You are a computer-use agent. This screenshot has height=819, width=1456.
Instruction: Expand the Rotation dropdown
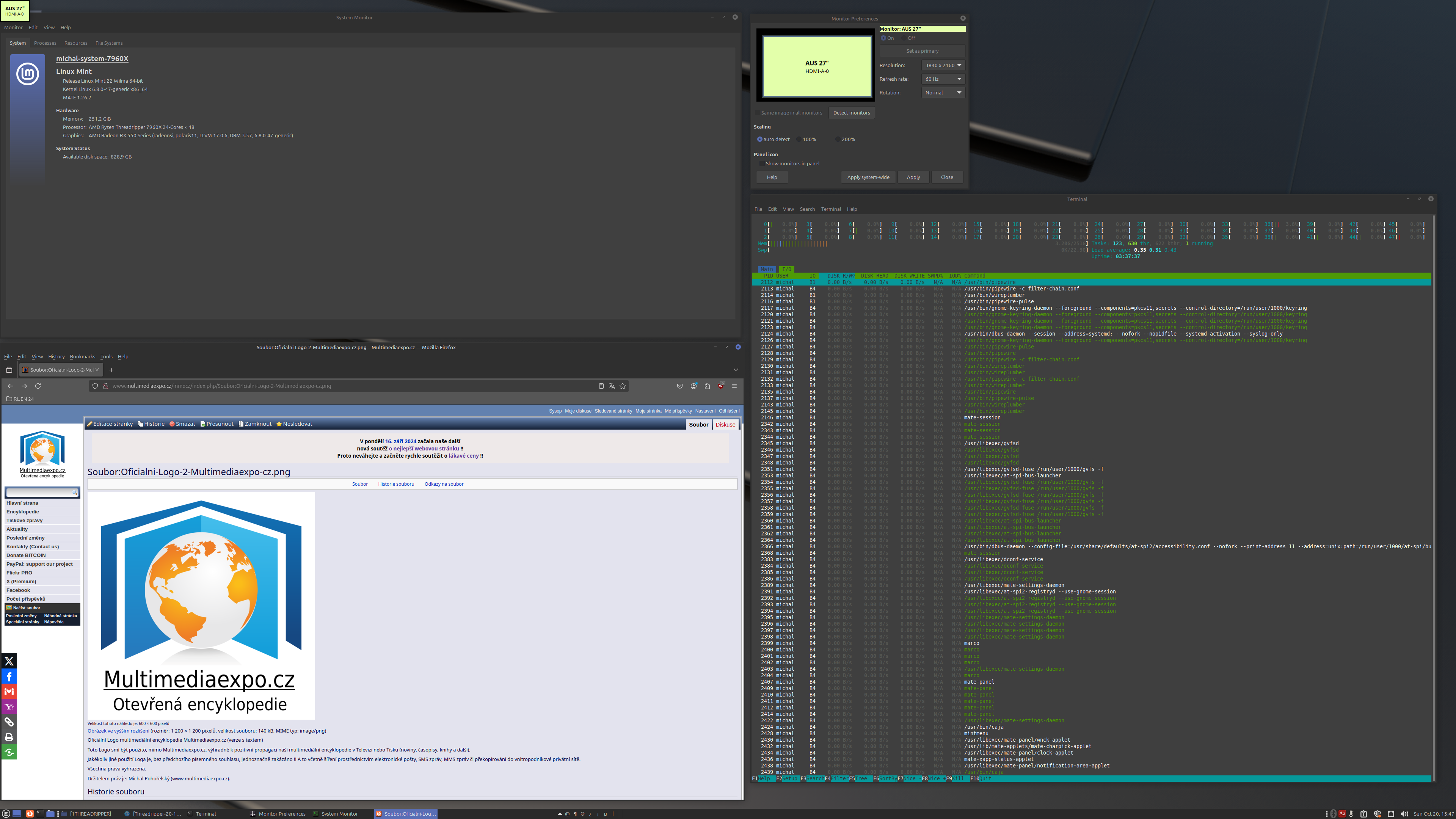click(x=943, y=93)
